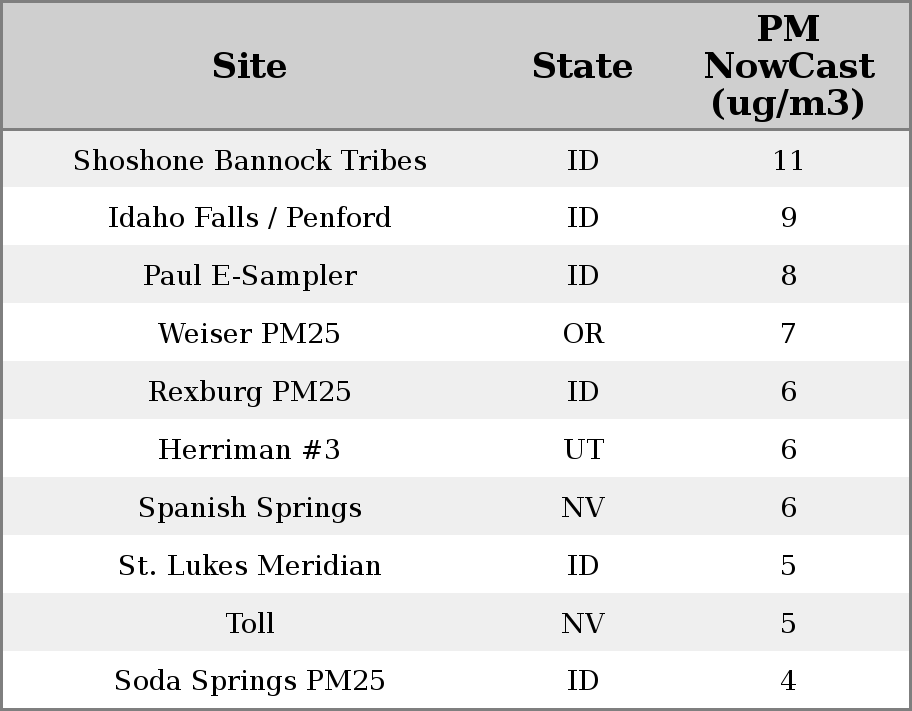Click the Spanish Springs site name
Image resolution: width=912 pixels, height=711 pixels.
coord(249,508)
